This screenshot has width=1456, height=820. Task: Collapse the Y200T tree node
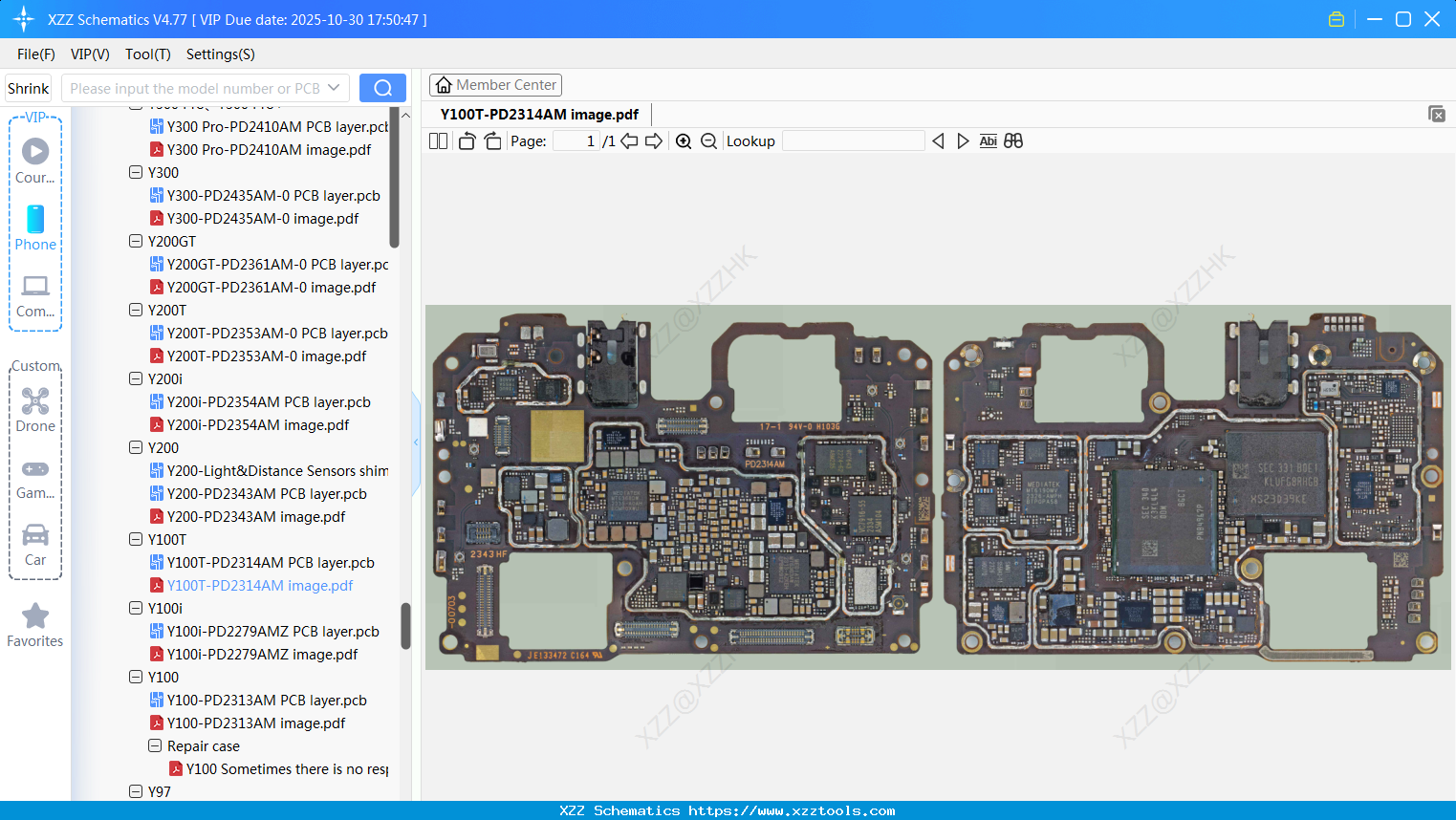(136, 311)
